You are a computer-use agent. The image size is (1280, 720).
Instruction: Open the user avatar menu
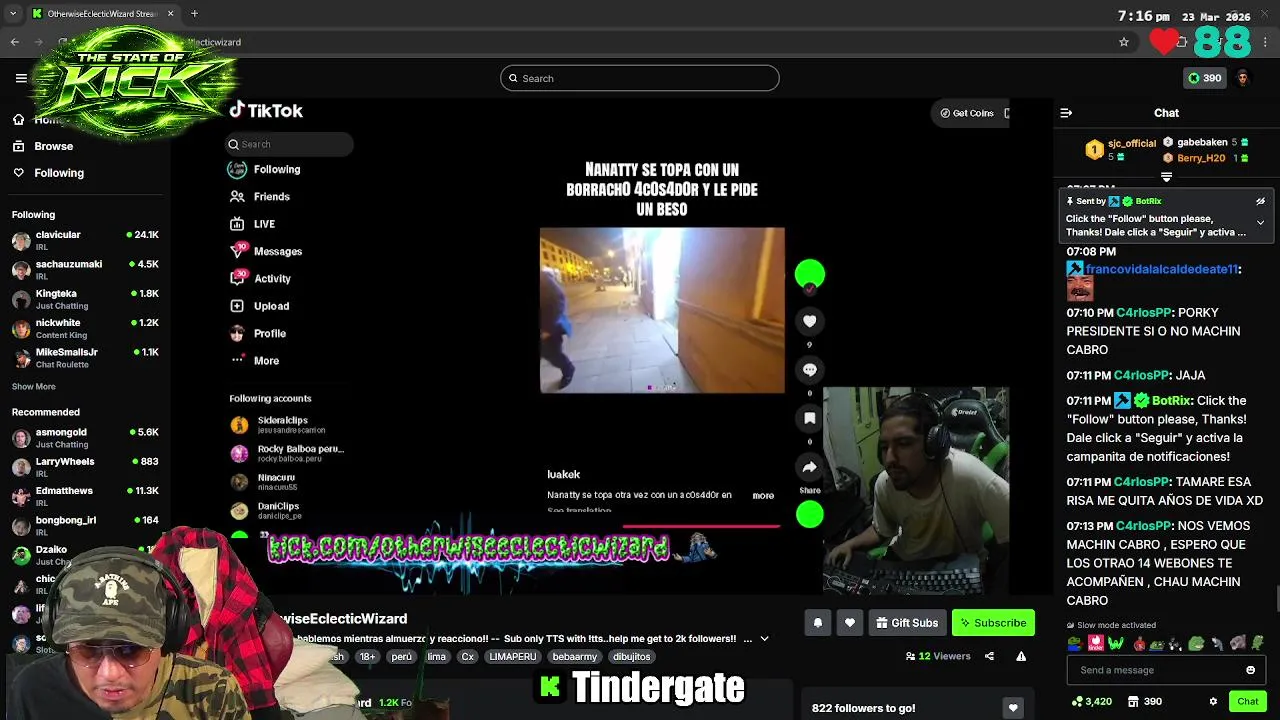(x=1243, y=78)
